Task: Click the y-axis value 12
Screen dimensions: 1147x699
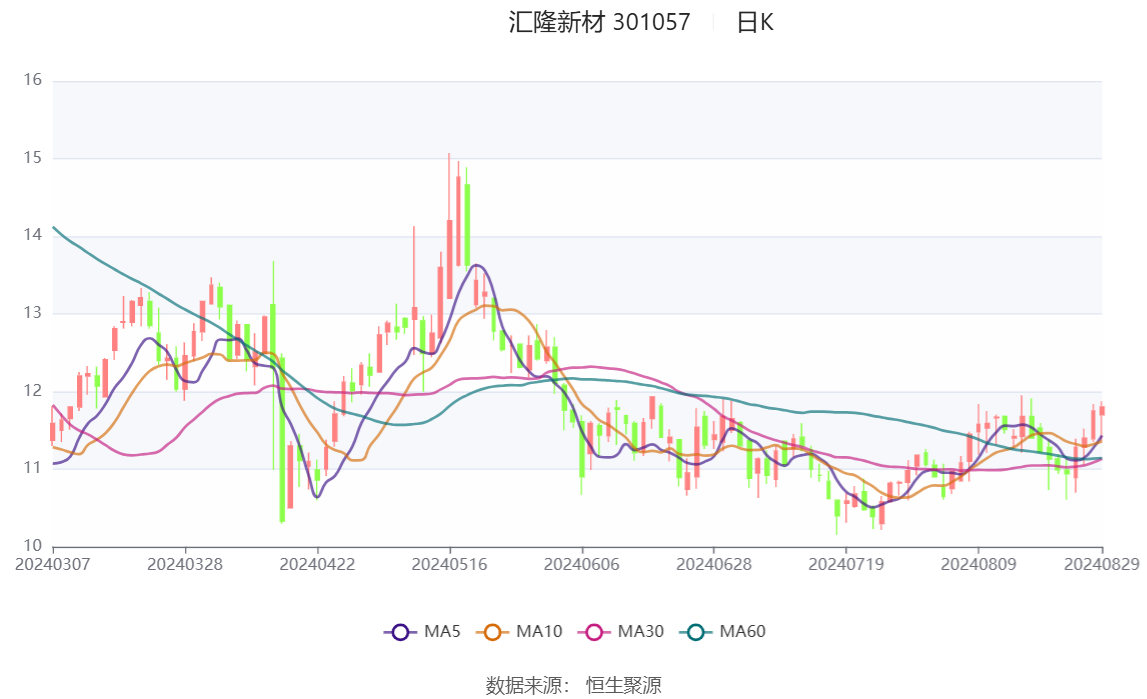Action: (x=32, y=390)
